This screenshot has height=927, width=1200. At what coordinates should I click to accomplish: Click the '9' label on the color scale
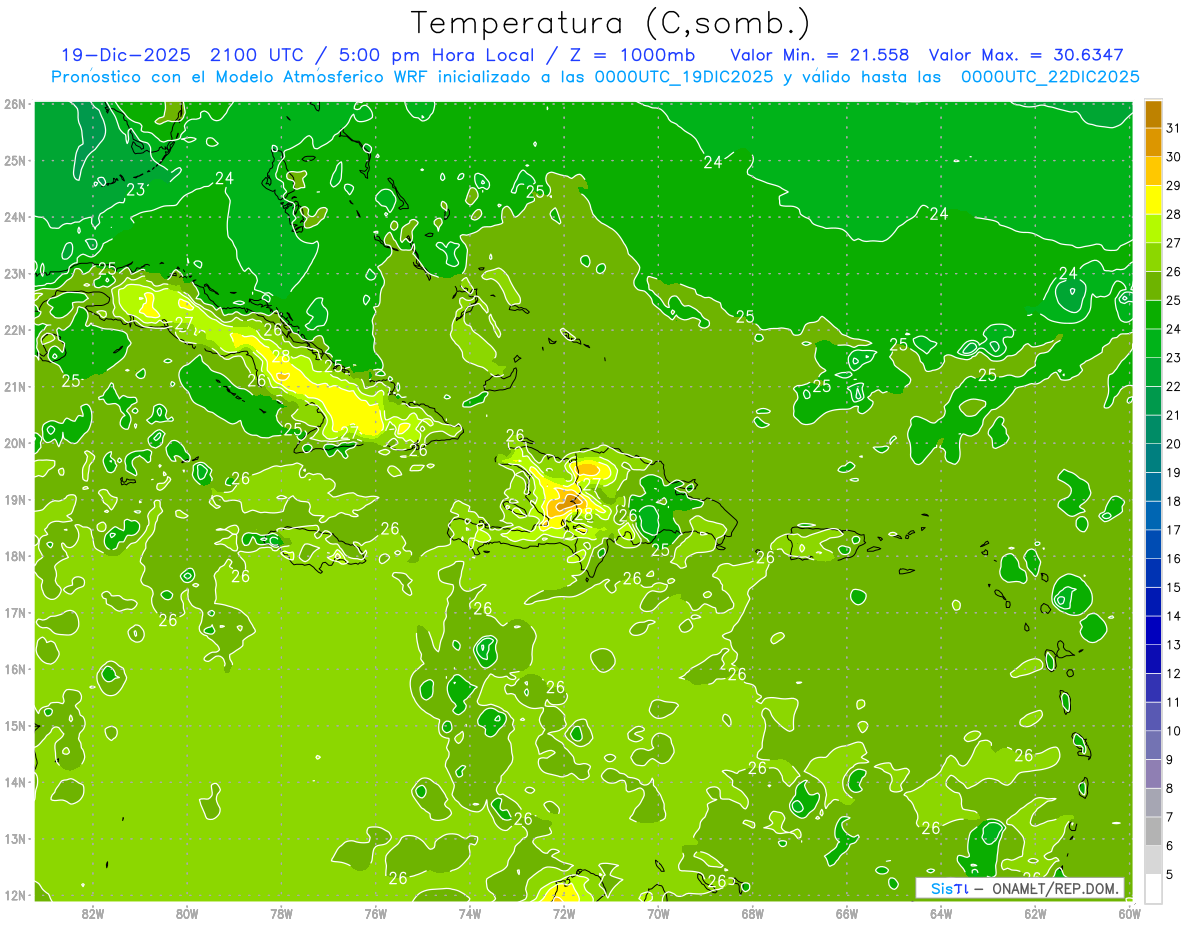pyautogui.click(x=1170, y=759)
